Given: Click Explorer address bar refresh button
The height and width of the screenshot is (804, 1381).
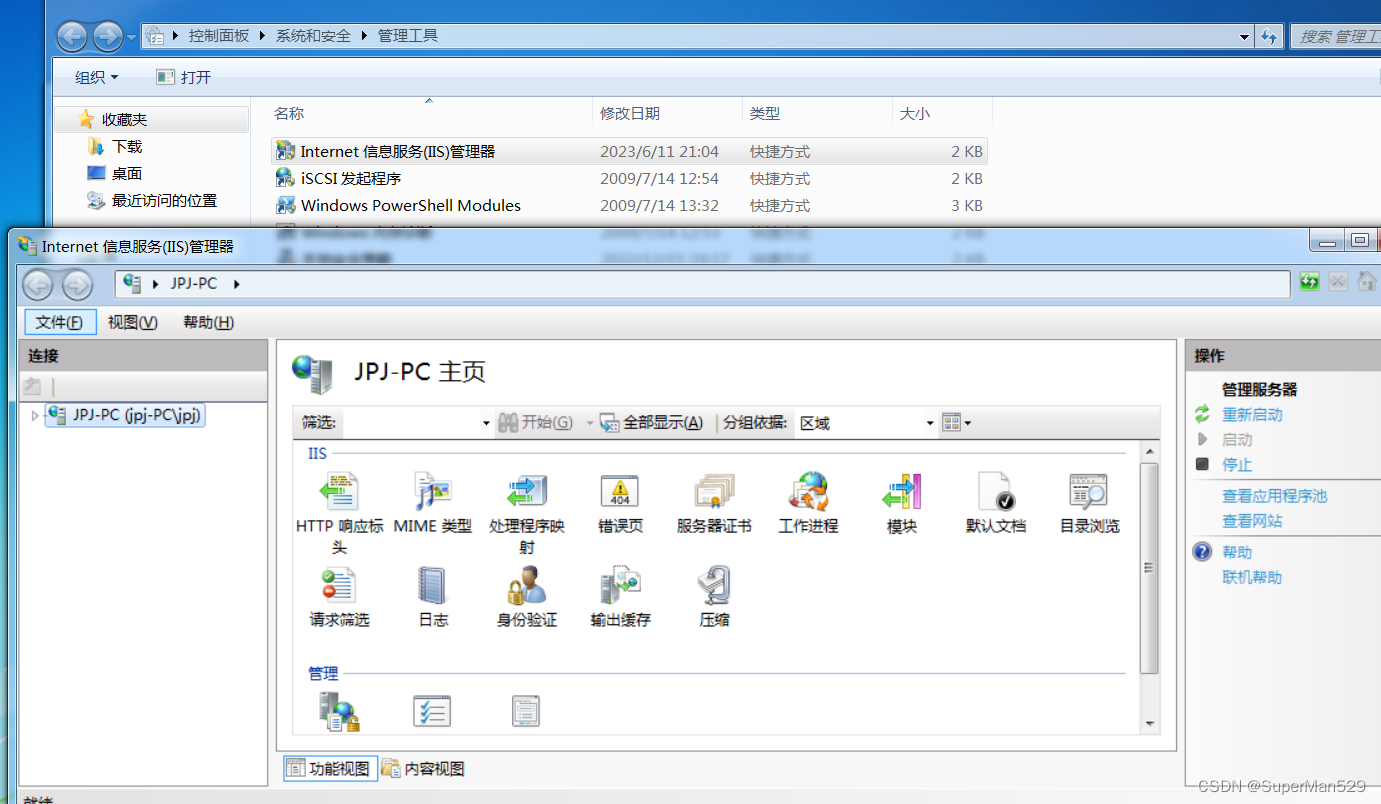Looking at the screenshot, I should (x=1269, y=37).
